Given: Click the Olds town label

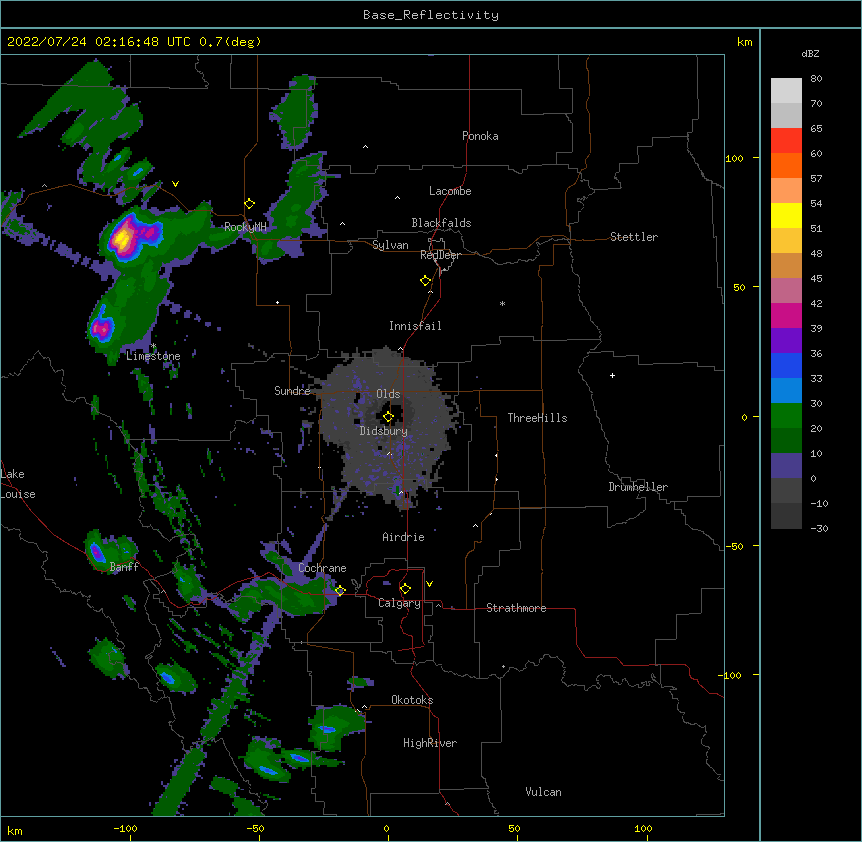Looking at the screenshot, I should pos(388,394).
